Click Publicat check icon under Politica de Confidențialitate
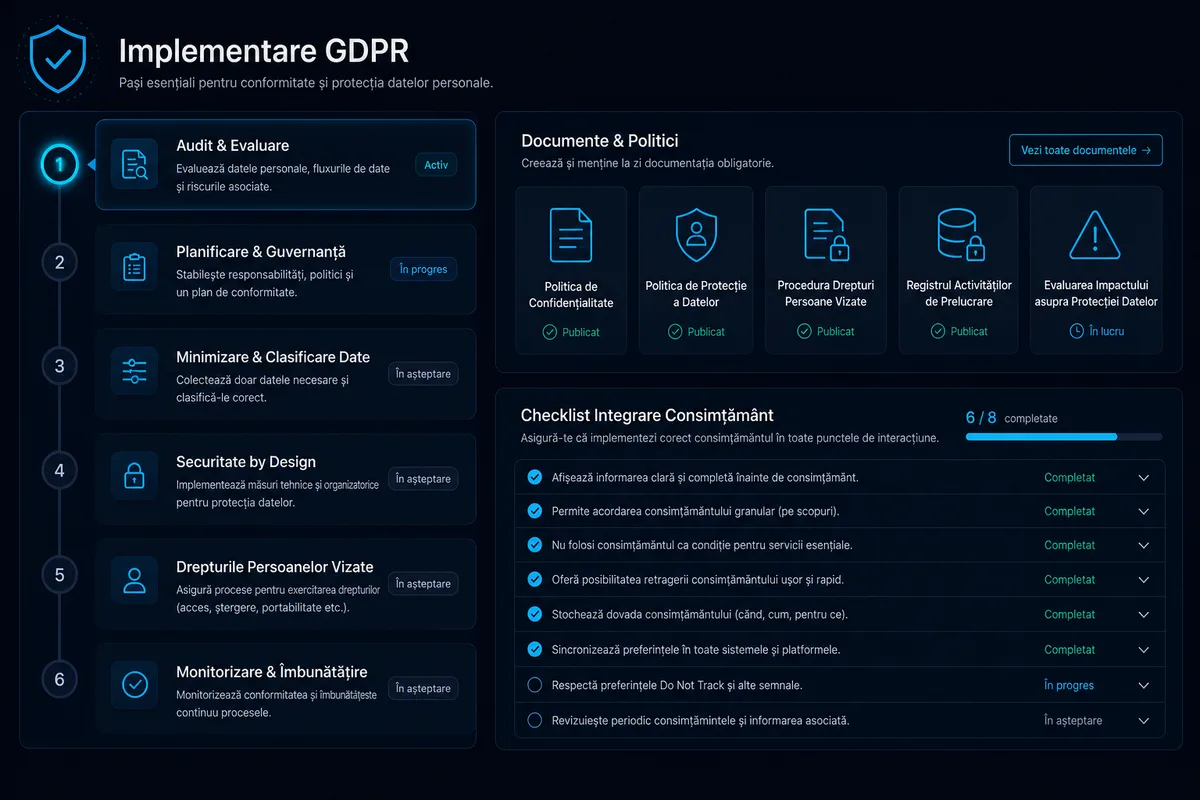Screen dimensions: 1200x800 pyautogui.click(x=549, y=332)
